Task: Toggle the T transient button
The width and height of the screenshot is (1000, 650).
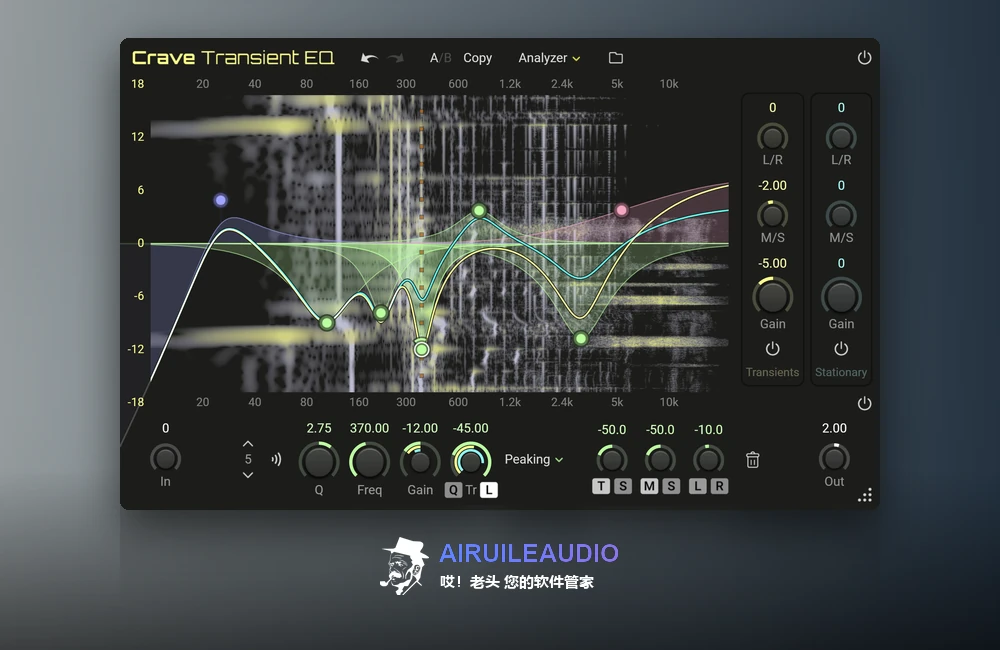Action: click(601, 486)
